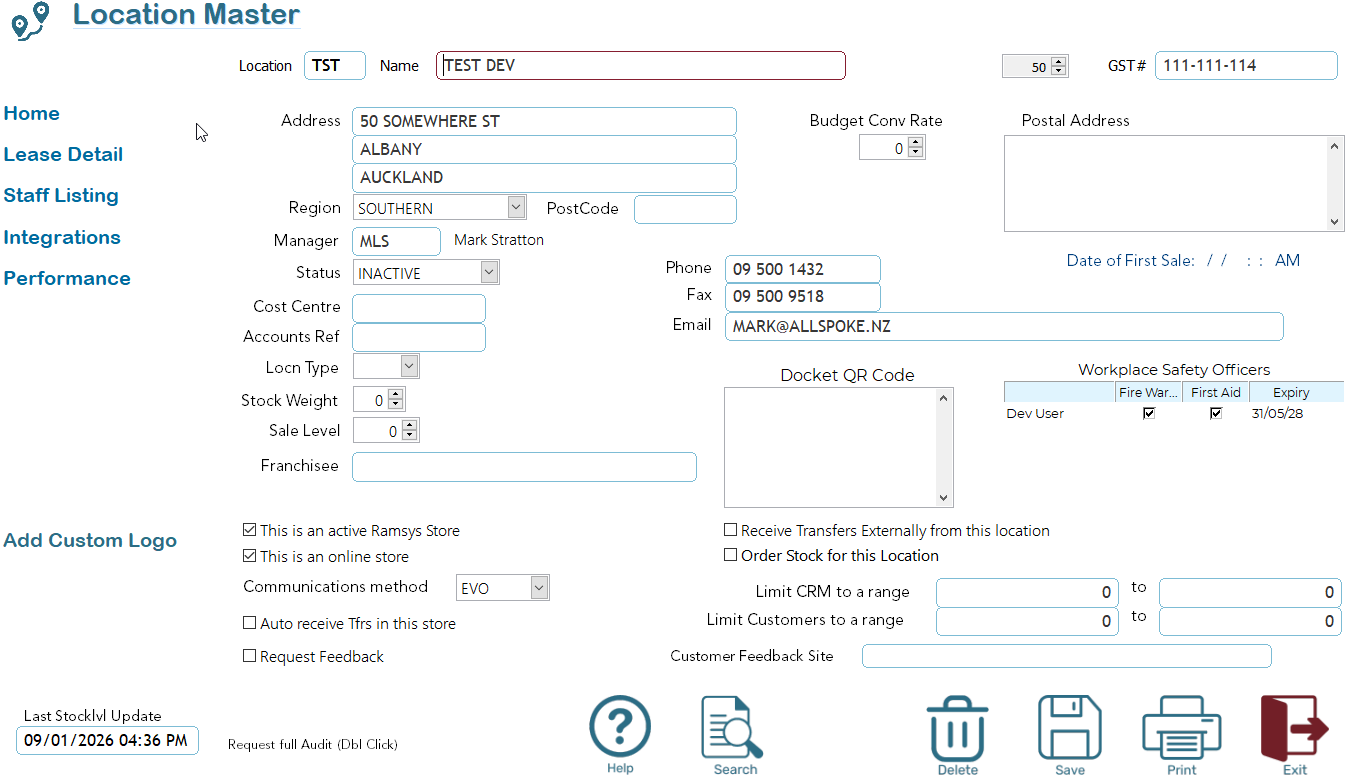
Task: Increase the Stock Weight spinner value
Action: (395, 395)
